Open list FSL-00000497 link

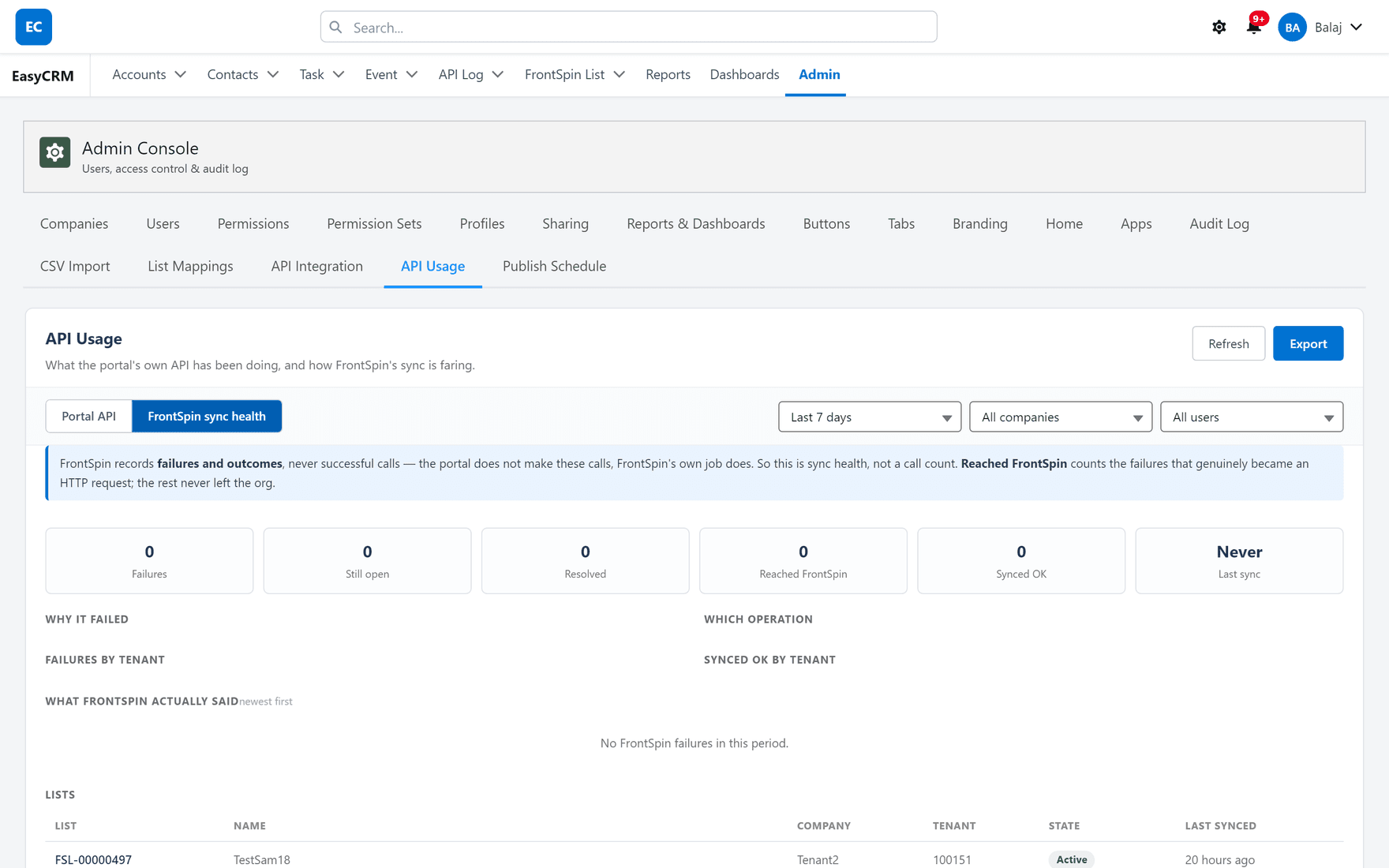(93, 859)
